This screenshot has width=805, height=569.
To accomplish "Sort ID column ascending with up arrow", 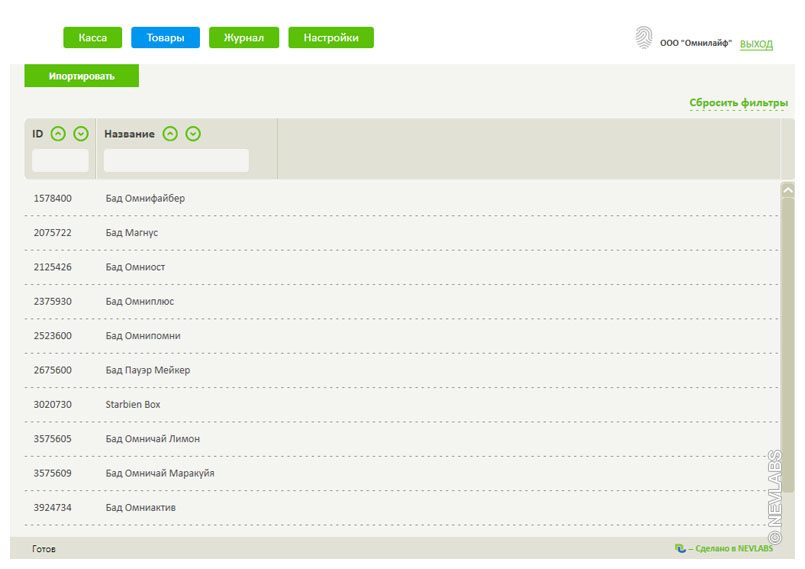I will coord(58,134).
